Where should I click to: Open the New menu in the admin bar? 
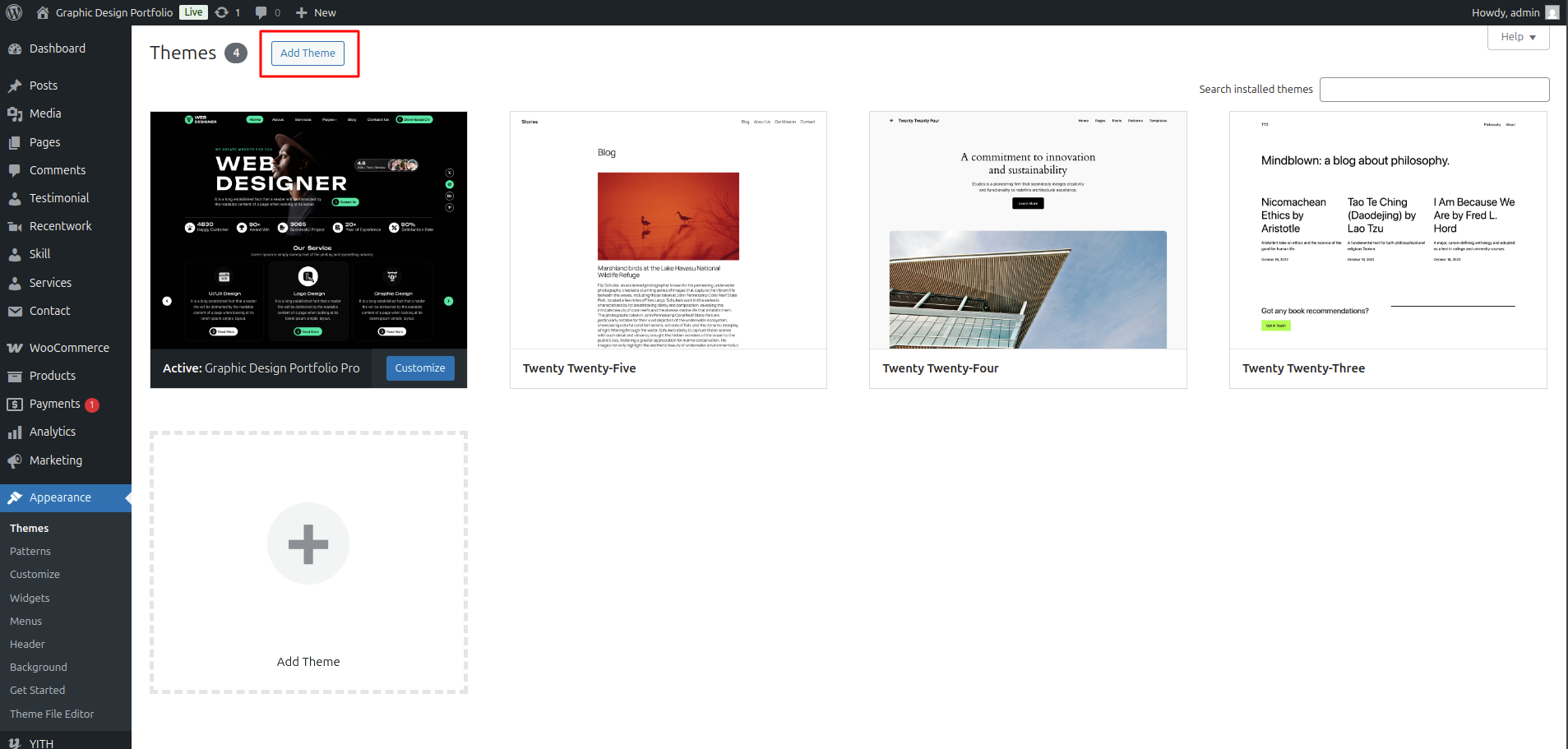pyautogui.click(x=315, y=12)
